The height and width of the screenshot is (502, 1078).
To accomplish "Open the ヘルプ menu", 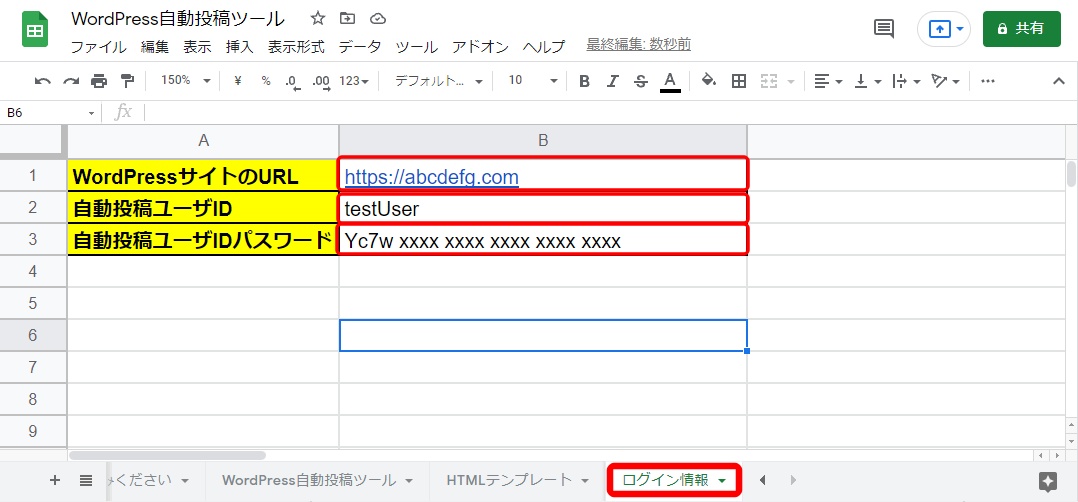I will 543,47.
